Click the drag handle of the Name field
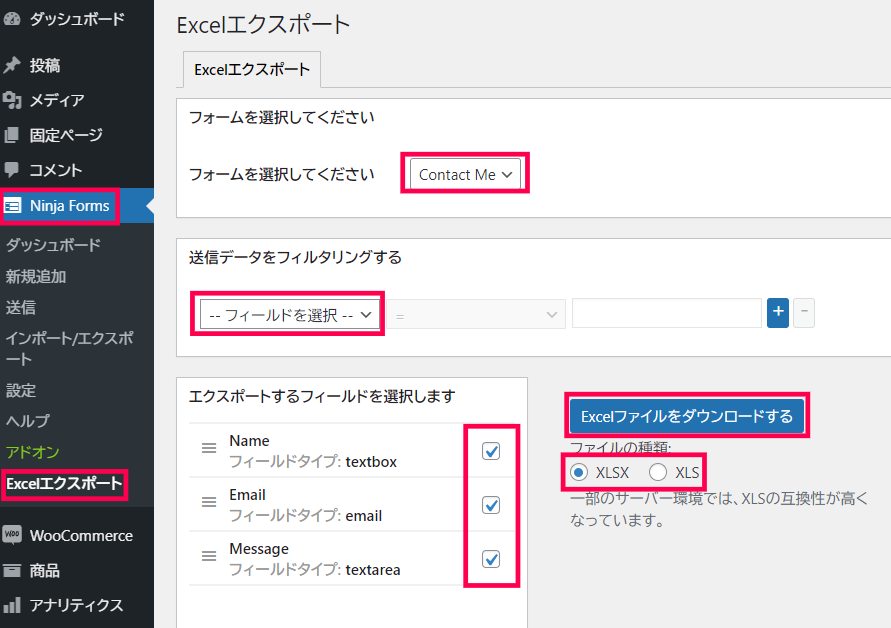 pos(209,448)
